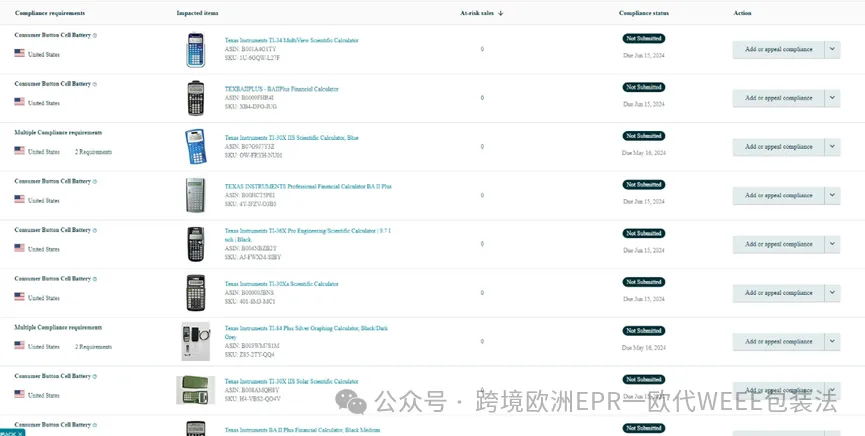Open blue TI-30X IIS calculator thumbnail
The image size is (865, 436).
point(196,147)
